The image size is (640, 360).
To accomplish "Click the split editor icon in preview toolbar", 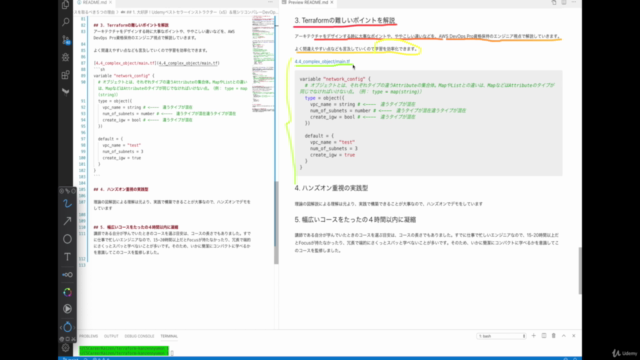I will [564, 2].
